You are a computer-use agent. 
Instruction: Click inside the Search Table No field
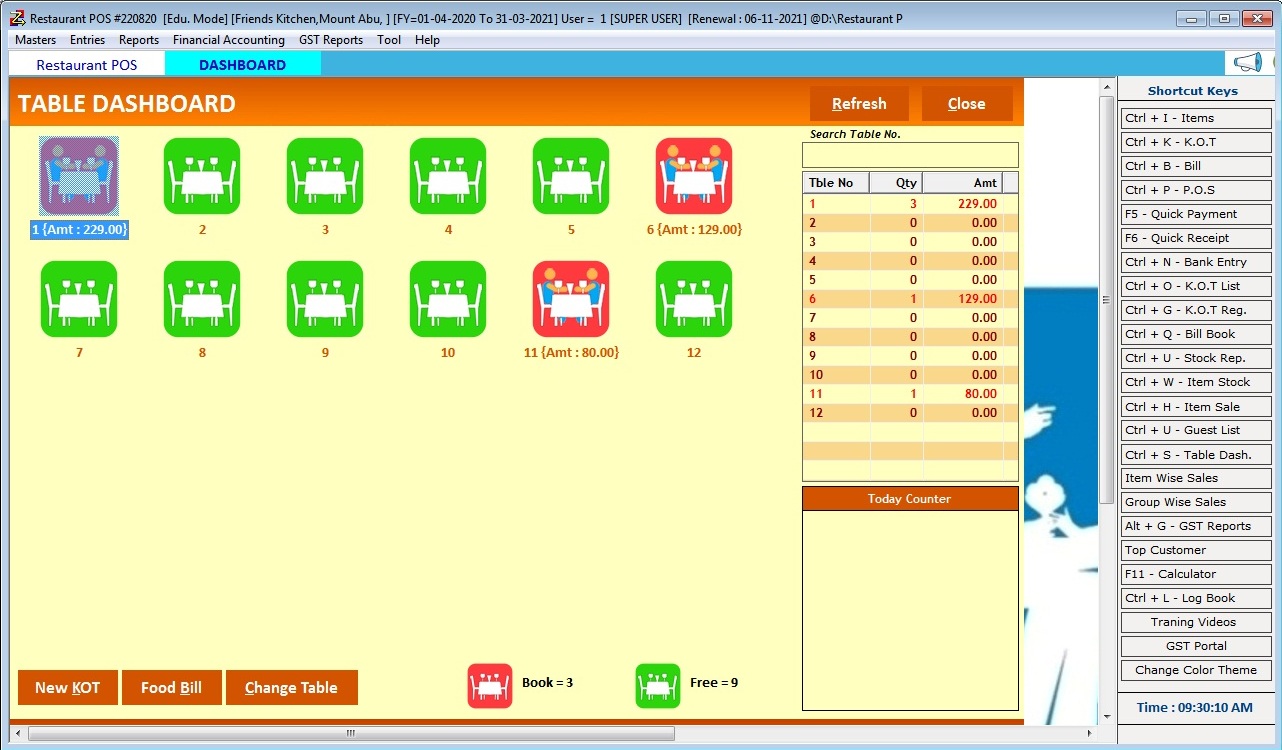tap(908, 155)
